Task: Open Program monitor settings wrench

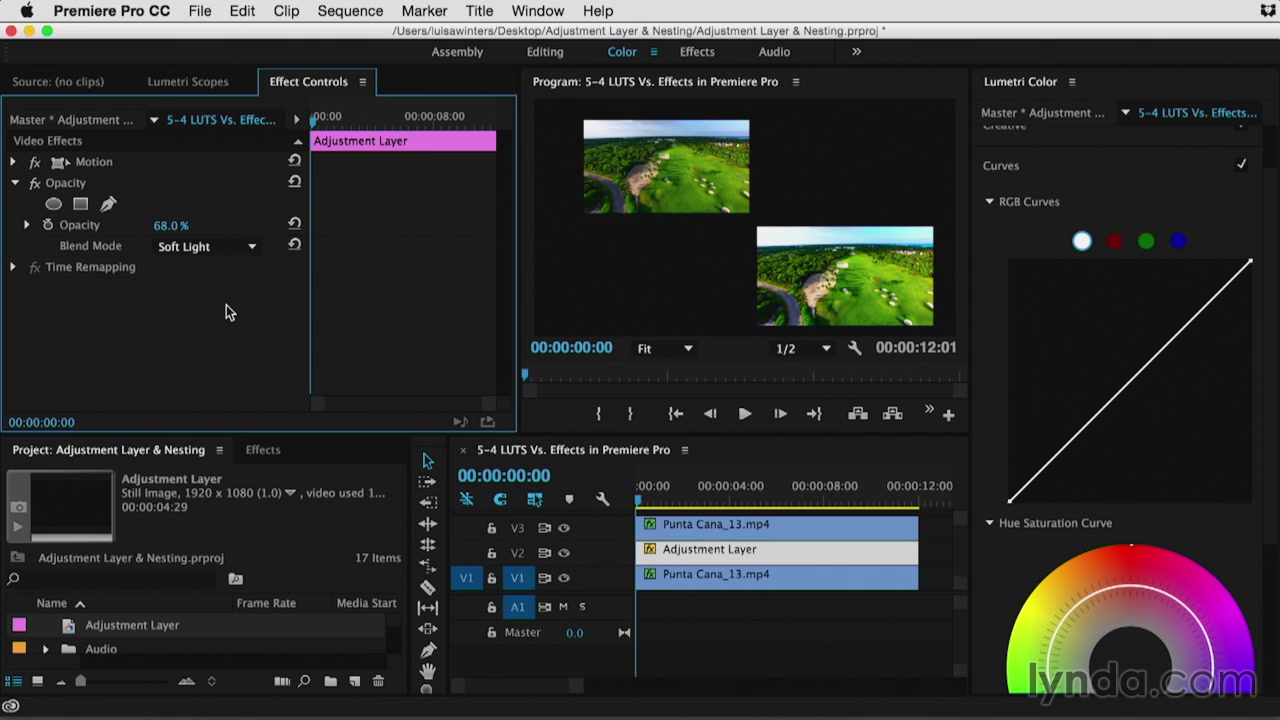Action: click(x=854, y=348)
